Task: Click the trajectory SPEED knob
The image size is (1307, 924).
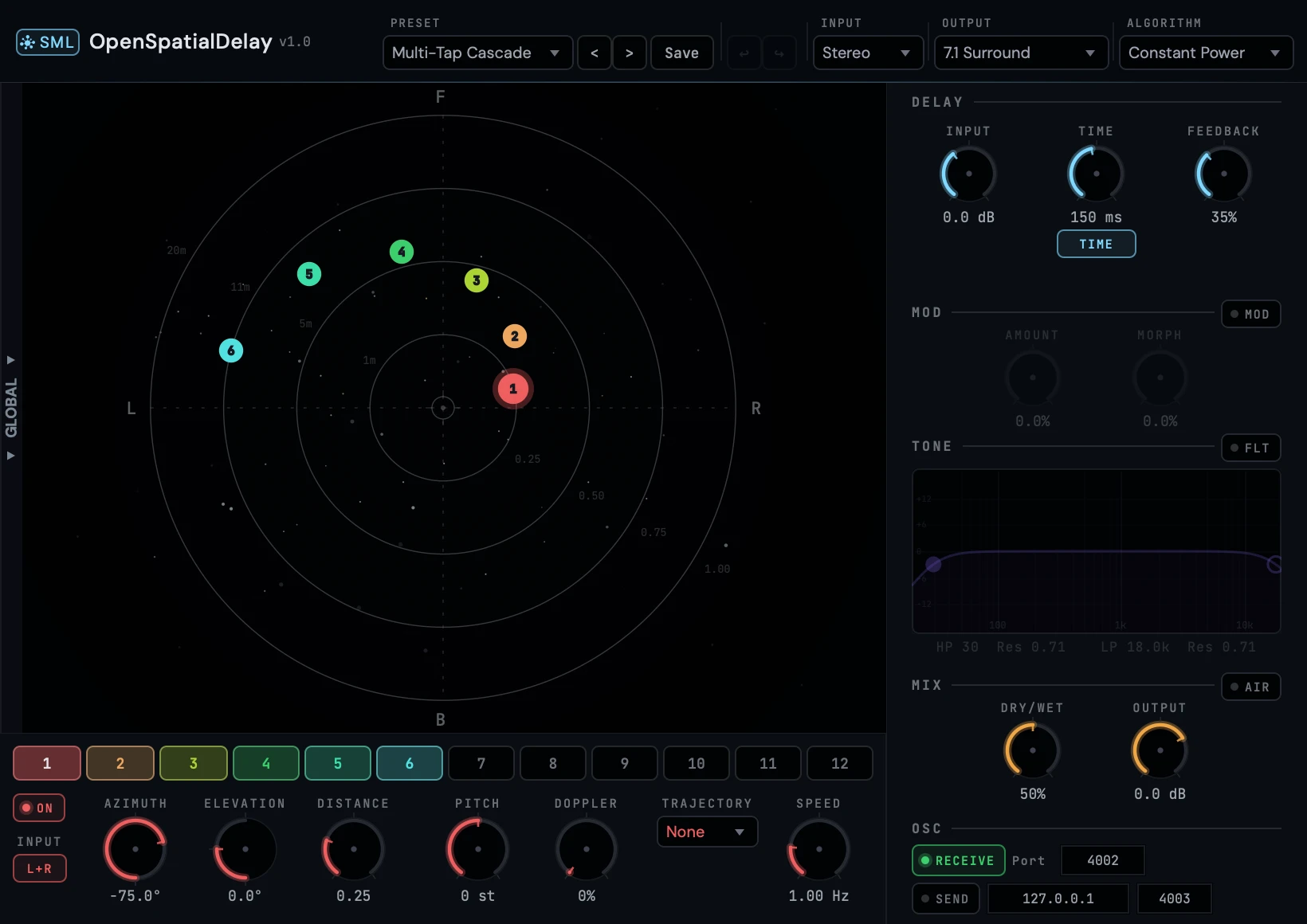Action: click(818, 849)
